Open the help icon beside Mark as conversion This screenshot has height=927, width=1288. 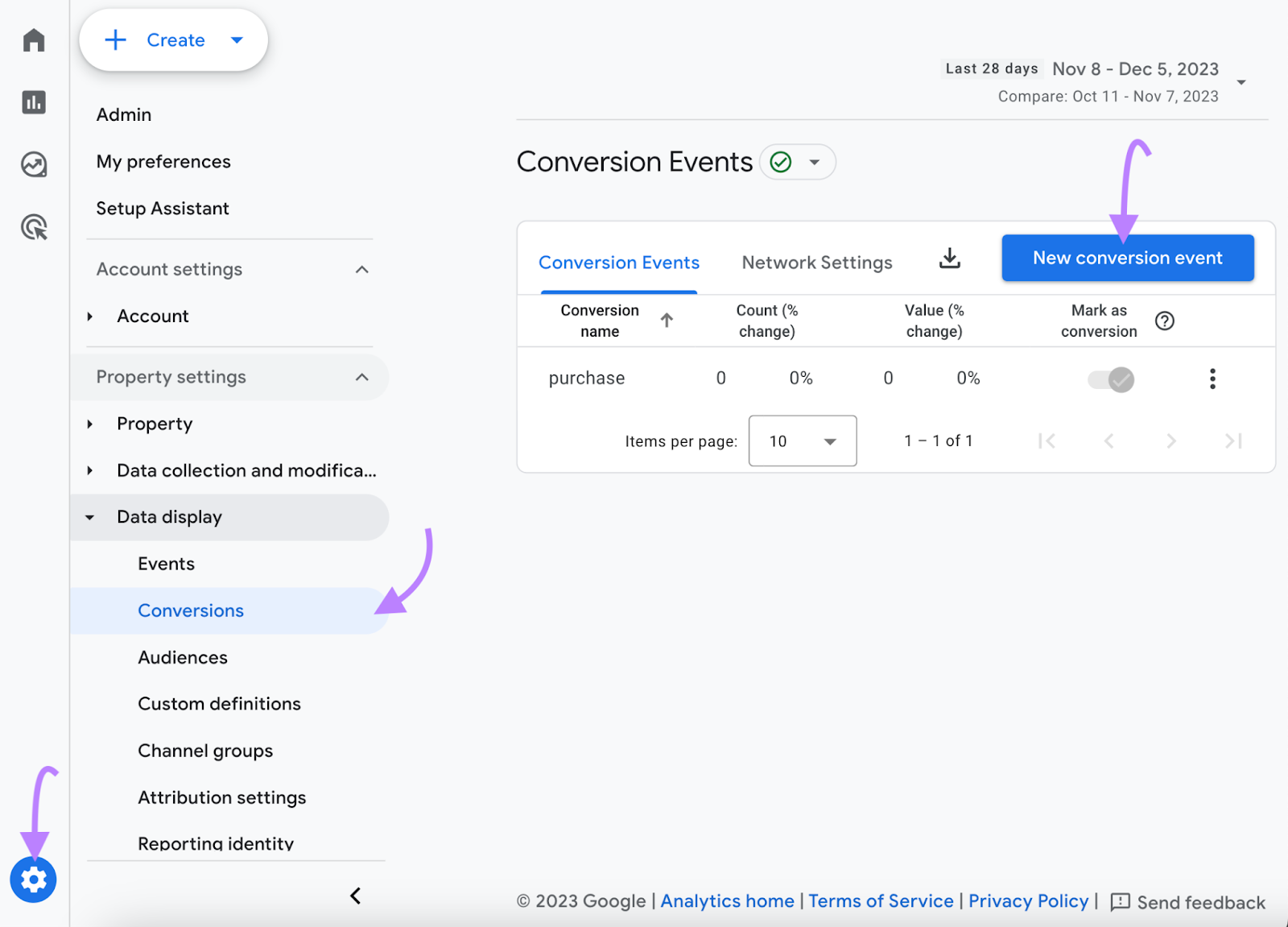[1165, 321]
